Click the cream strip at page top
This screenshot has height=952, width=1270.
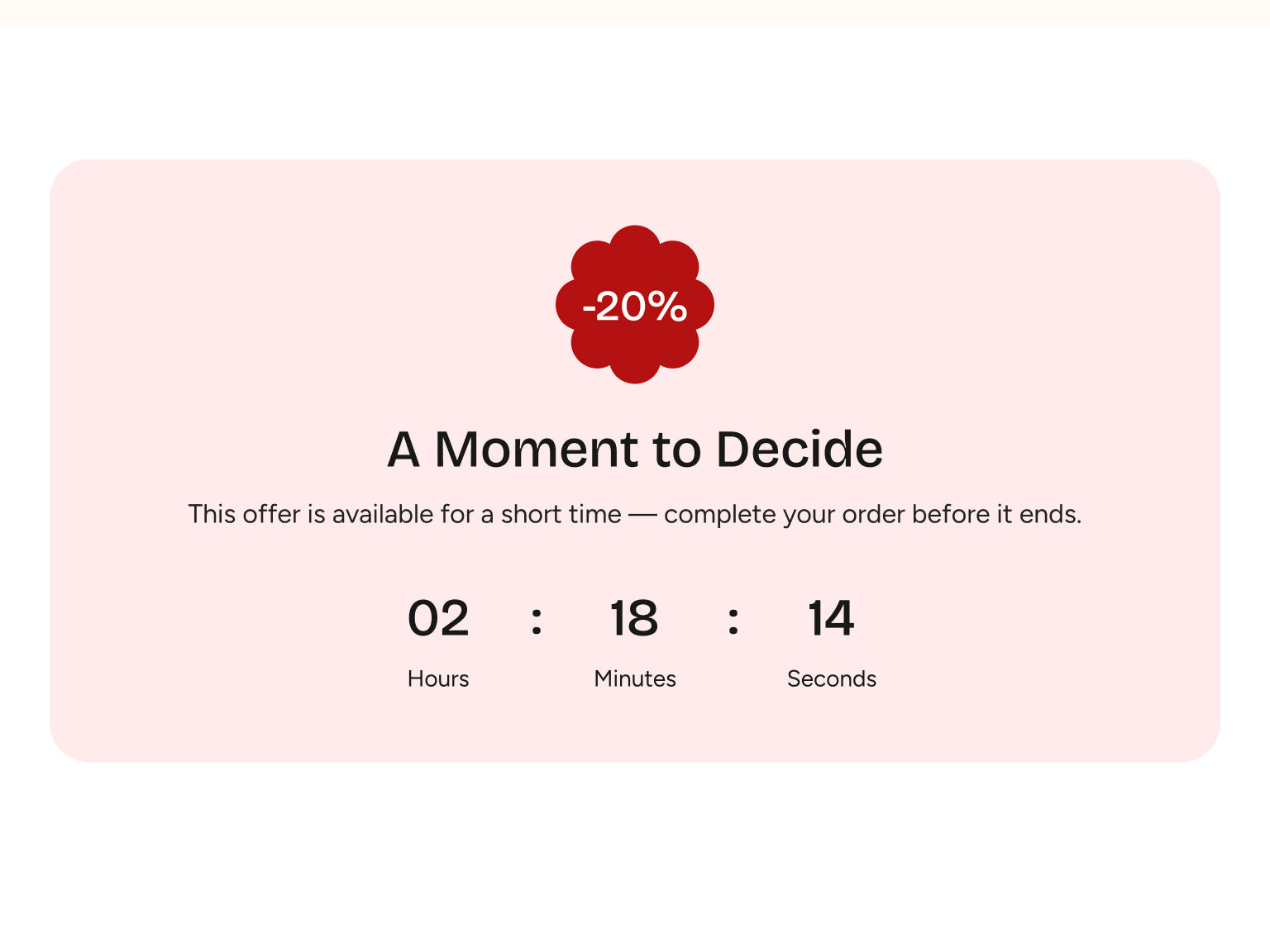pyautogui.click(x=635, y=13)
